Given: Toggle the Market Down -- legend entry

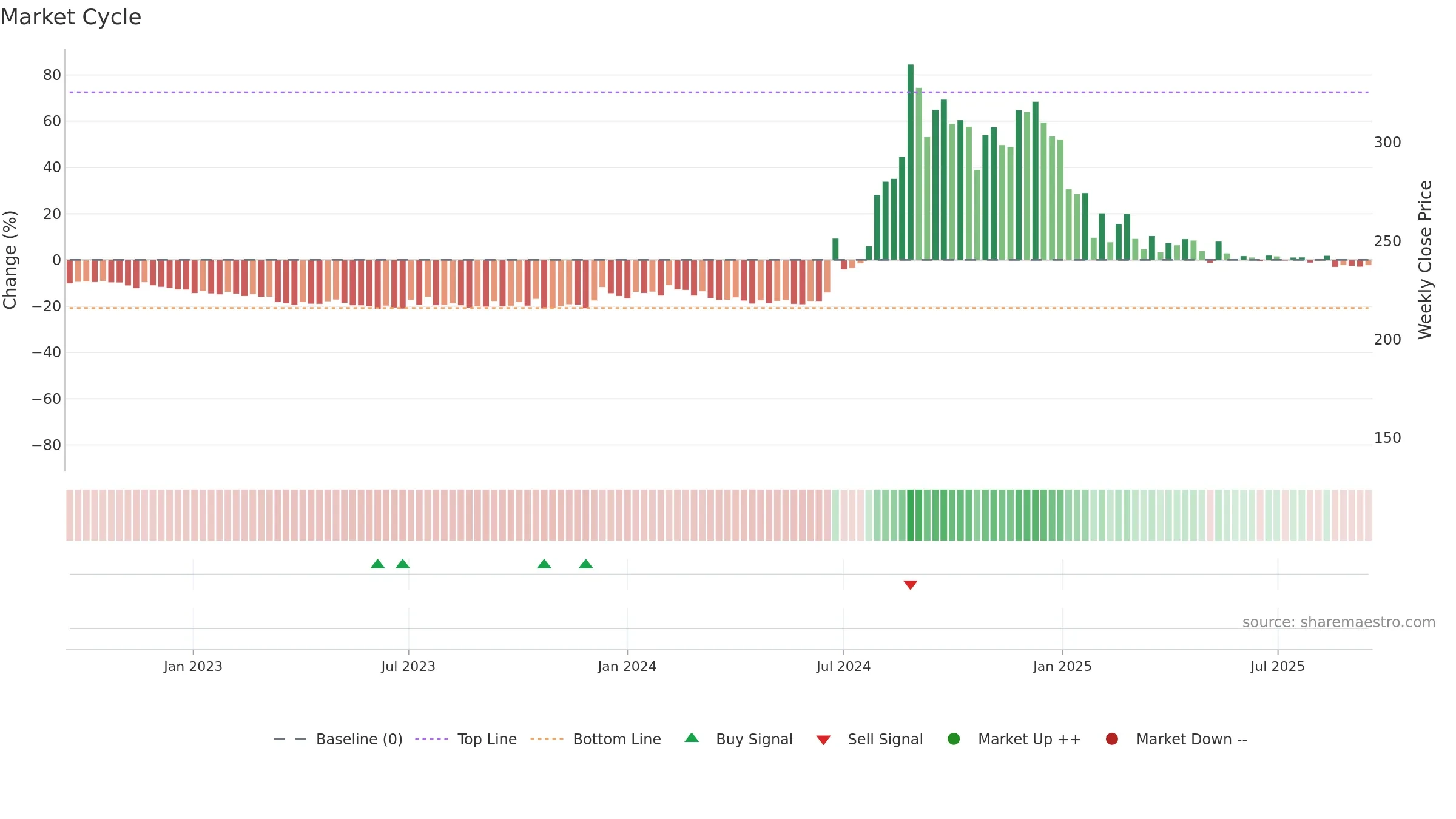Looking at the screenshot, I should point(1176,739).
